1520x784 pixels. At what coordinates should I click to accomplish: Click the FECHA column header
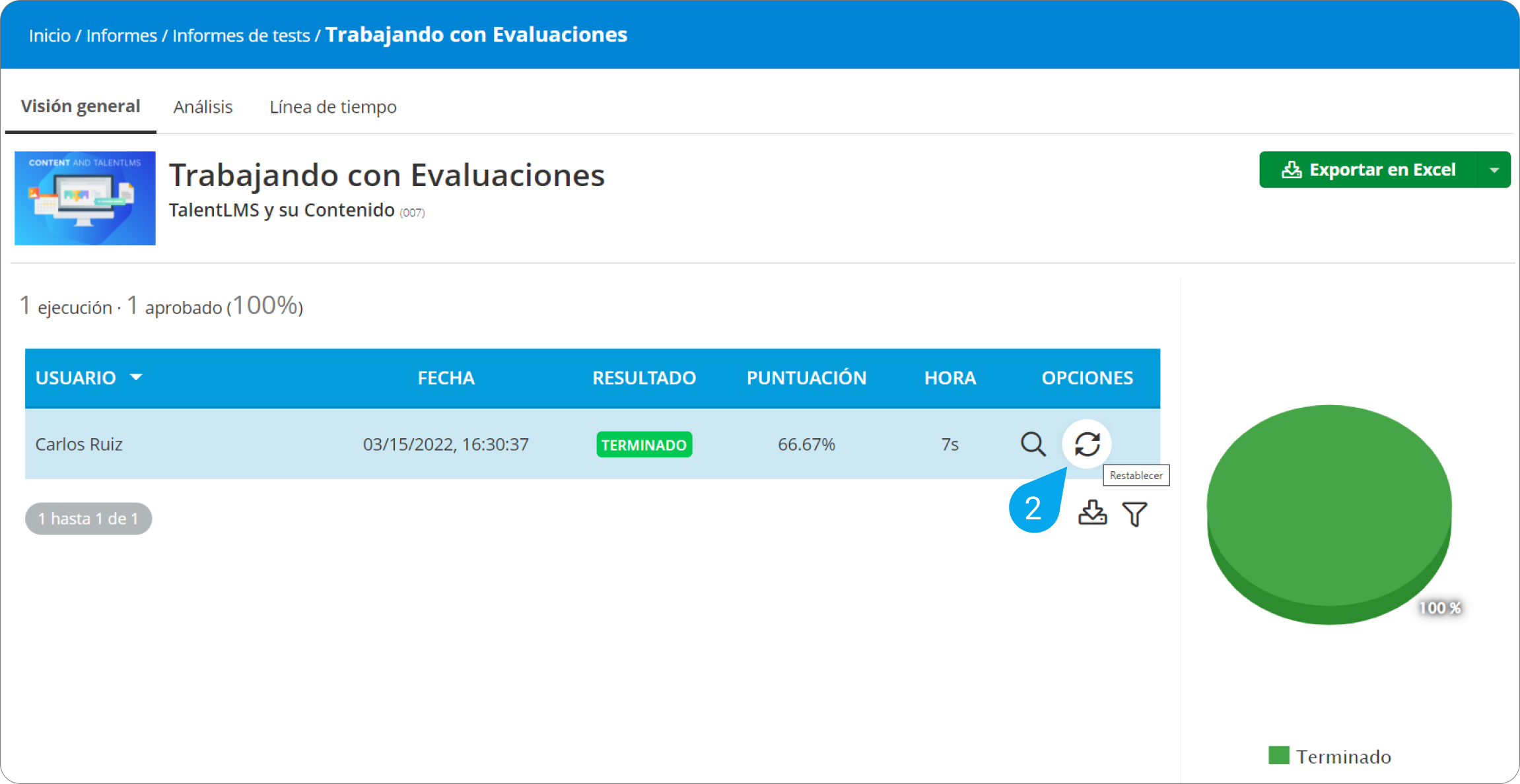(446, 377)
